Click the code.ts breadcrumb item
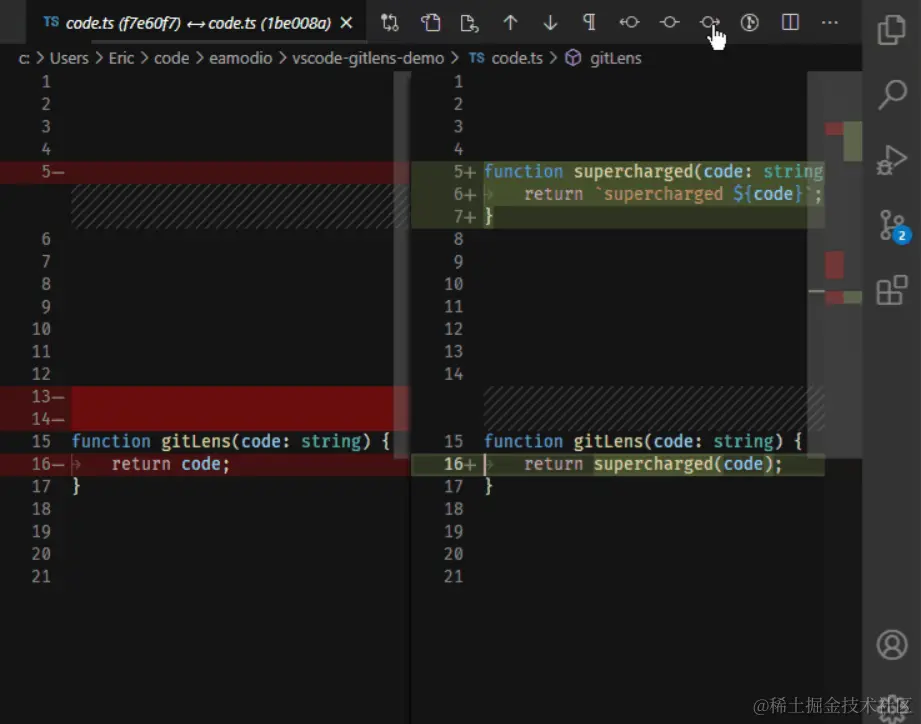This screenshot has height=724, width=921. point(517,58)
